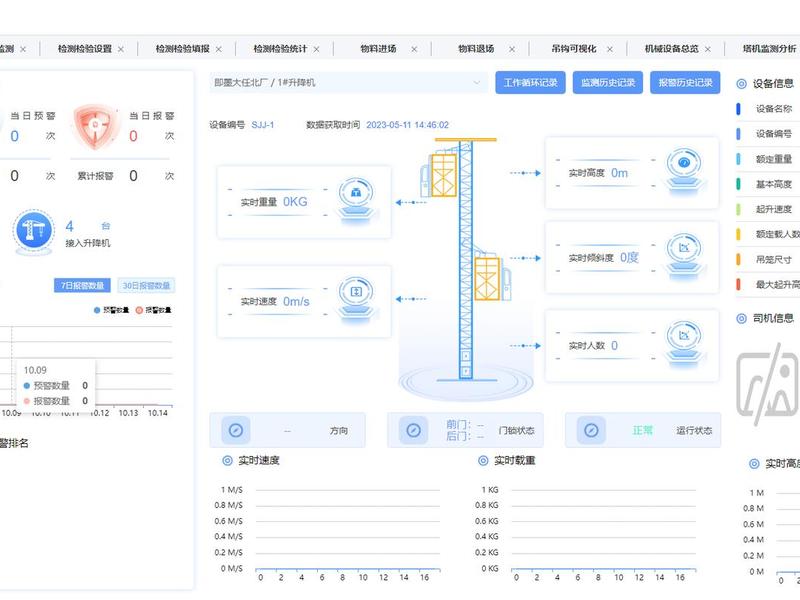Viewport: 800px width, 600px height.
Task: Click the 实时高度 height icon
Action: [x=684, y=170]
